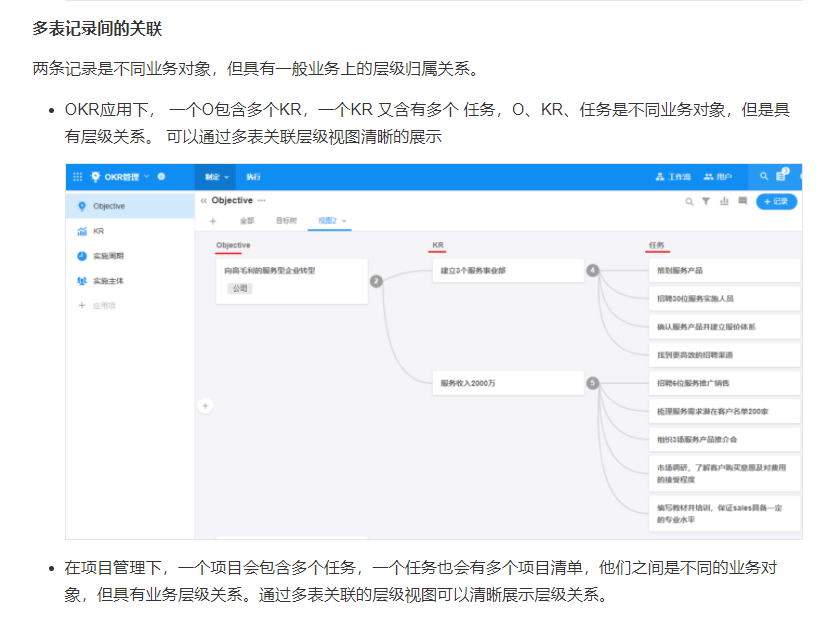This screenshot has height=621, width=834.
Task: Click the info icon beside OKR管理
Action: pos(161,177)
